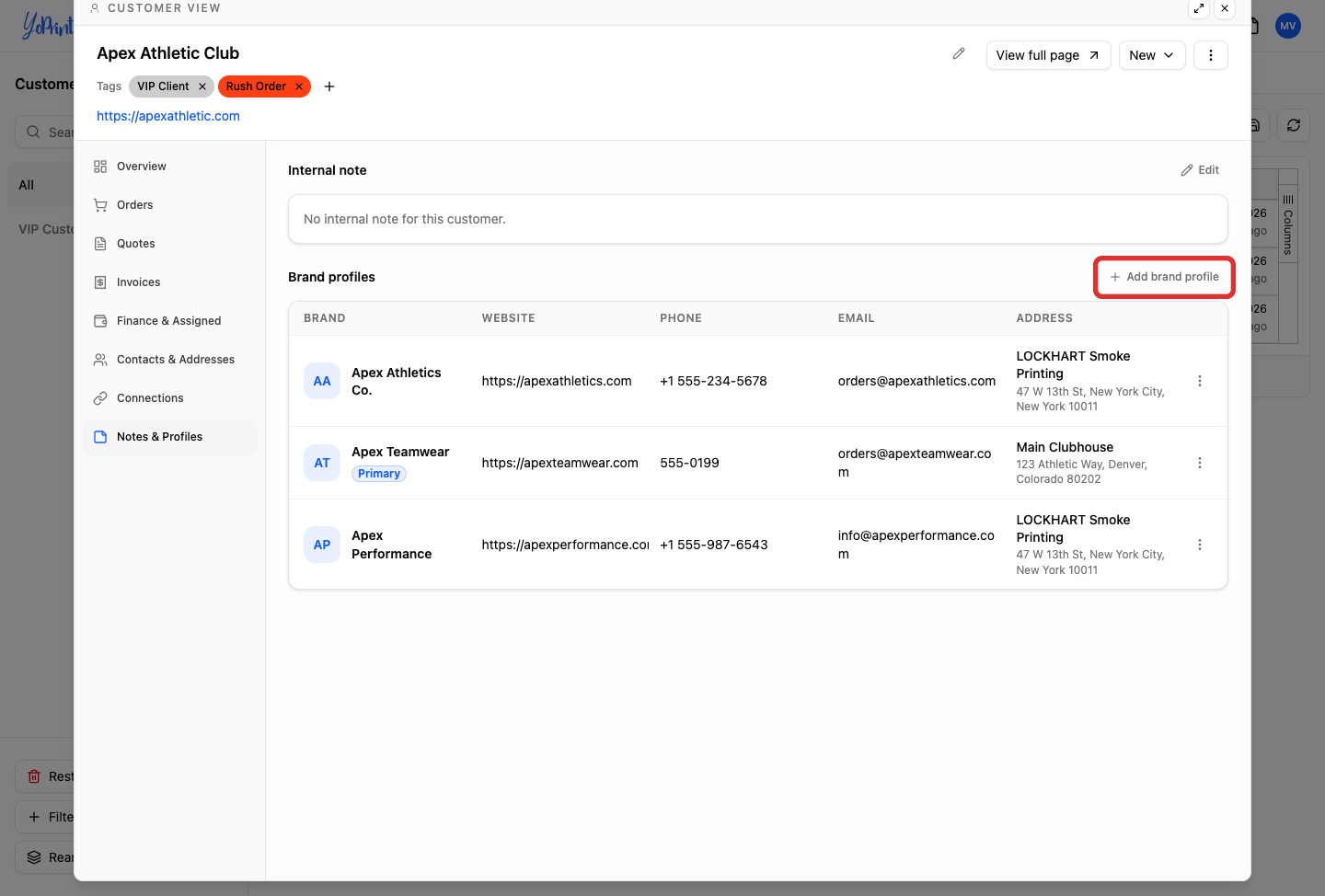
Task: Open the customer header three-dot menu
Action: pyautogui.click(x=1210, y=55)
